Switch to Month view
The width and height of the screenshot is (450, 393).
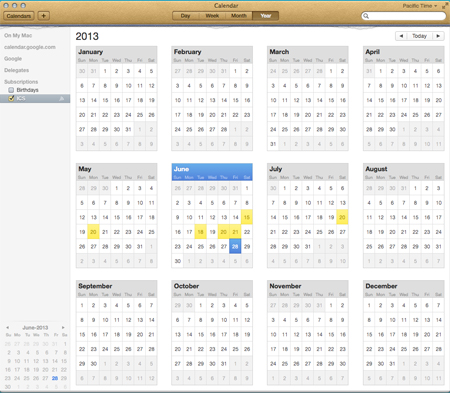click(239, 16)
